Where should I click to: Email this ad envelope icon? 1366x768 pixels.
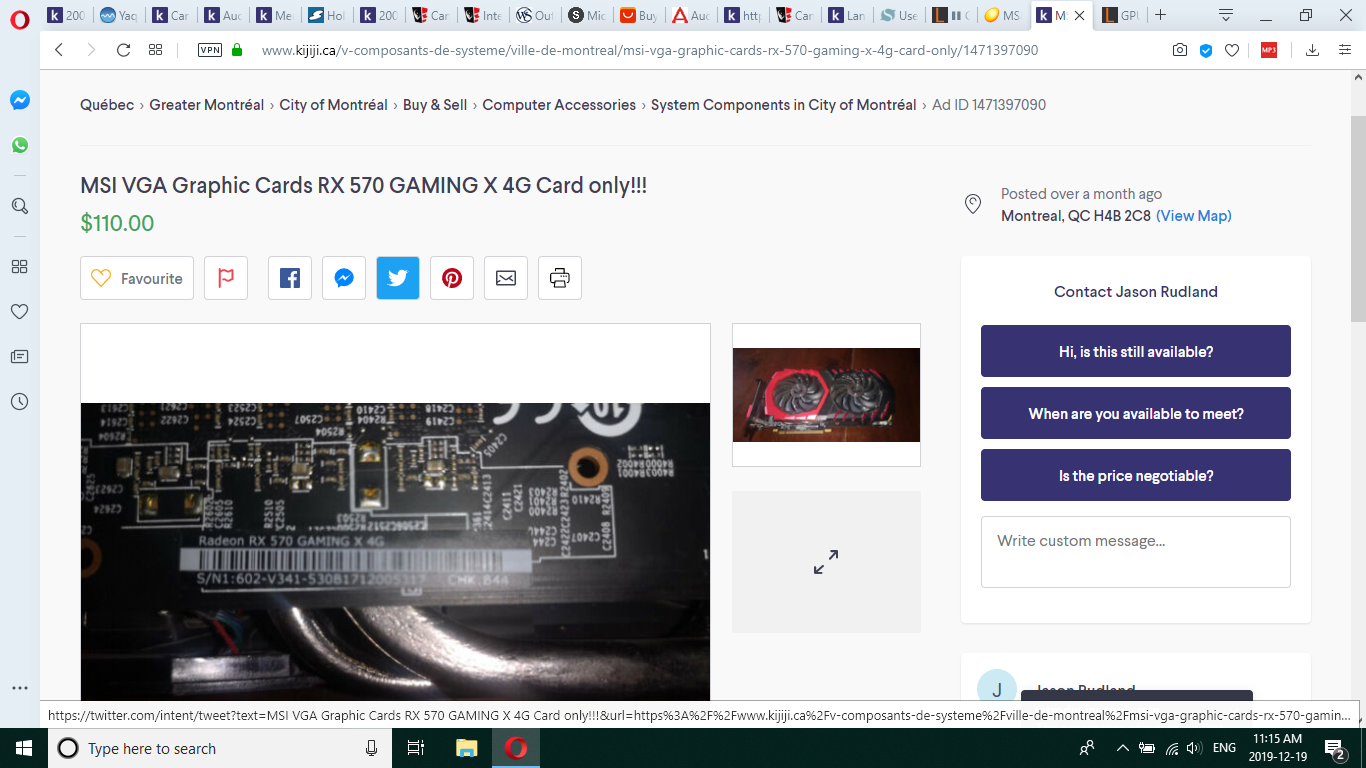tap(506, 278)
